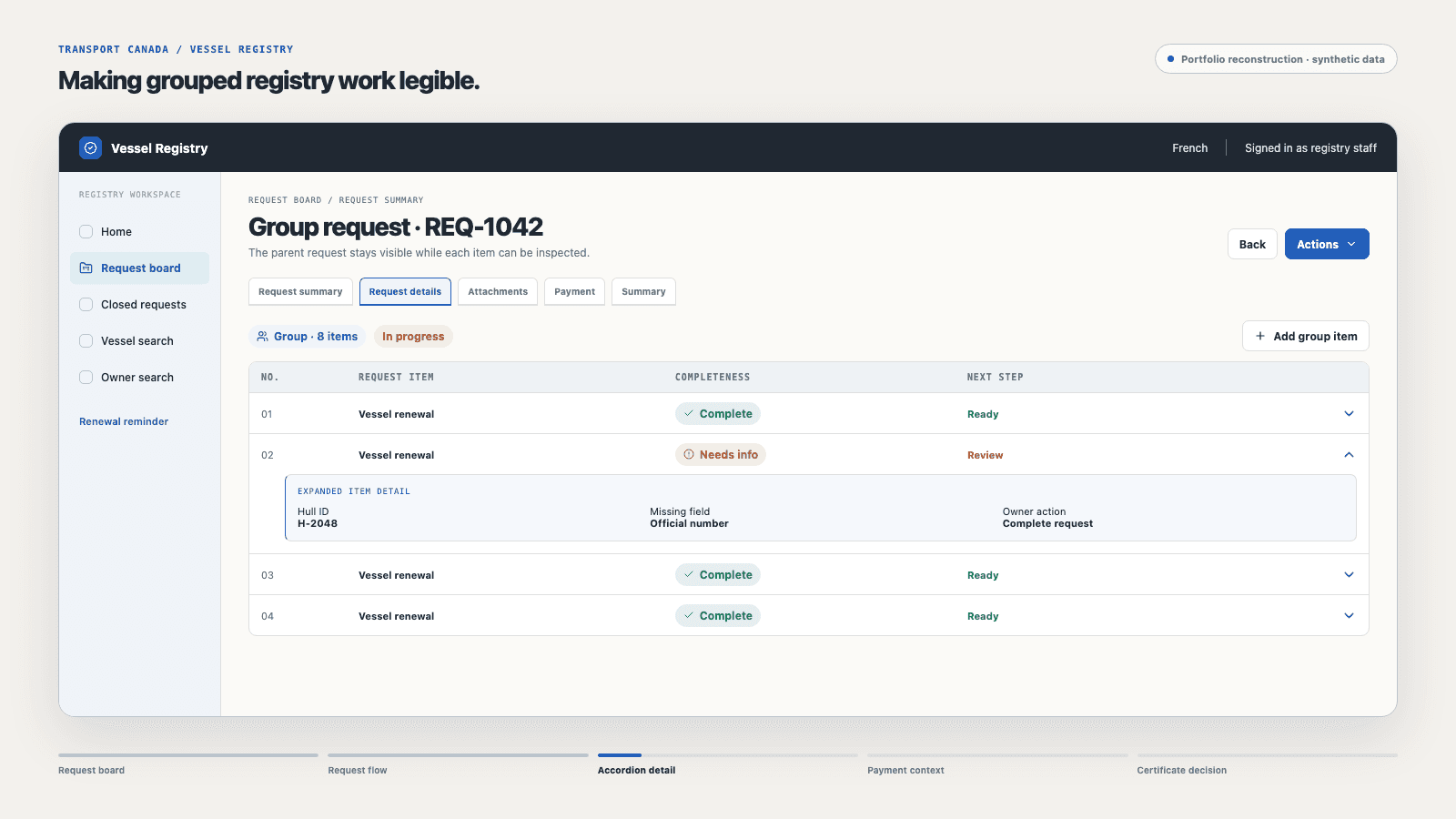Click Hull ID value H-2048
Viewport: 1456px width, 819px height.
pyautogui.click(x=318, y=524)
